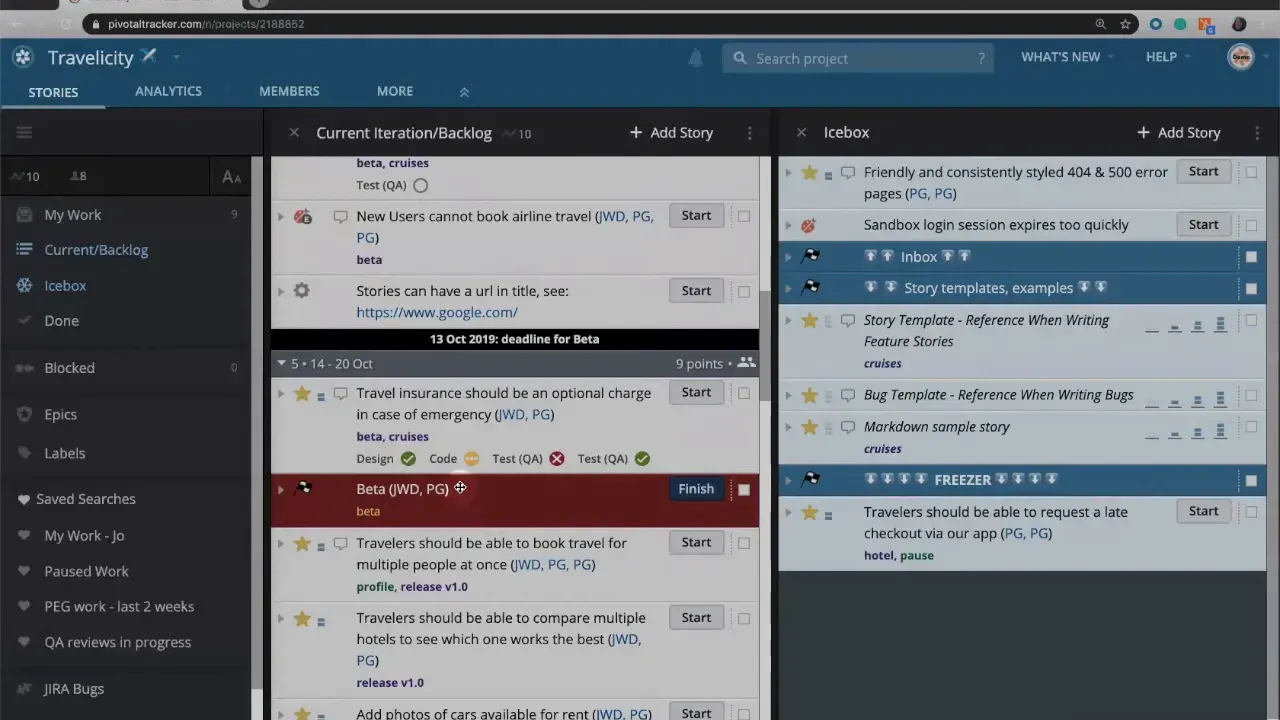
Task: Toggle the checkbox on the FREEZER row
Action: [x=1251, y=479]
